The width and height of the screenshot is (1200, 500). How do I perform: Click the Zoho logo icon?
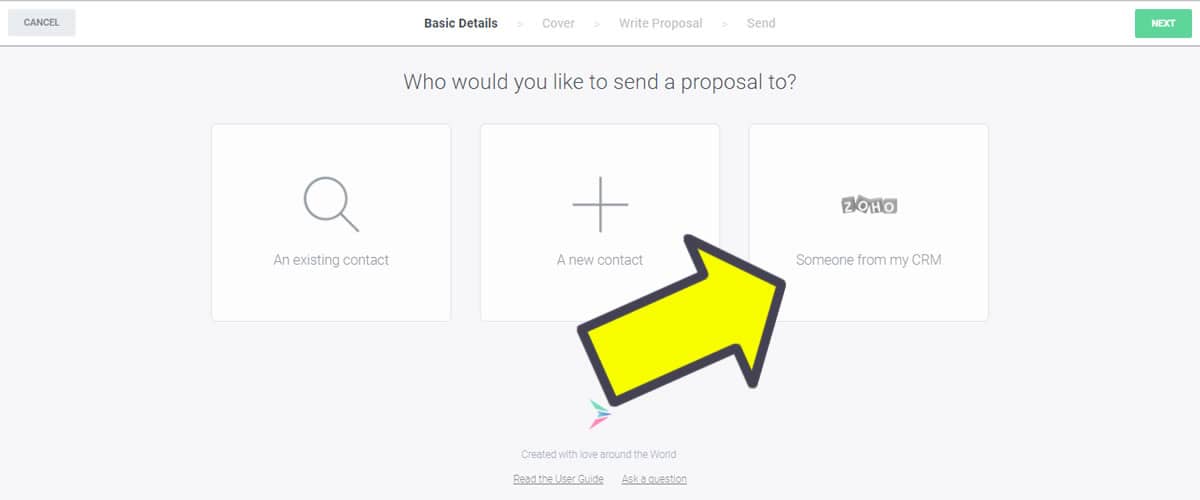[x=868, y=206]
